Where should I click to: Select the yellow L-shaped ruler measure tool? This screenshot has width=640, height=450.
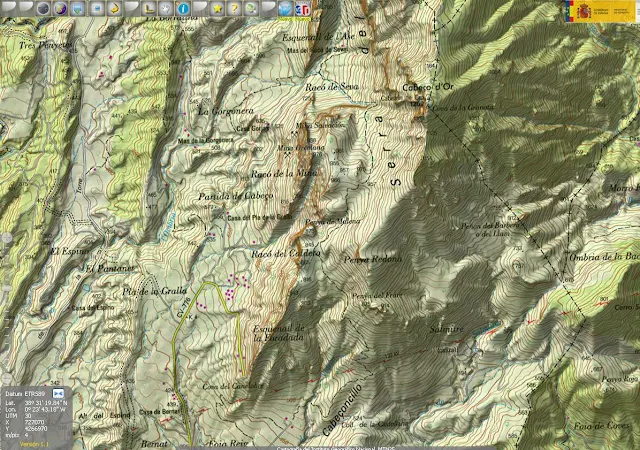[149, 8]
